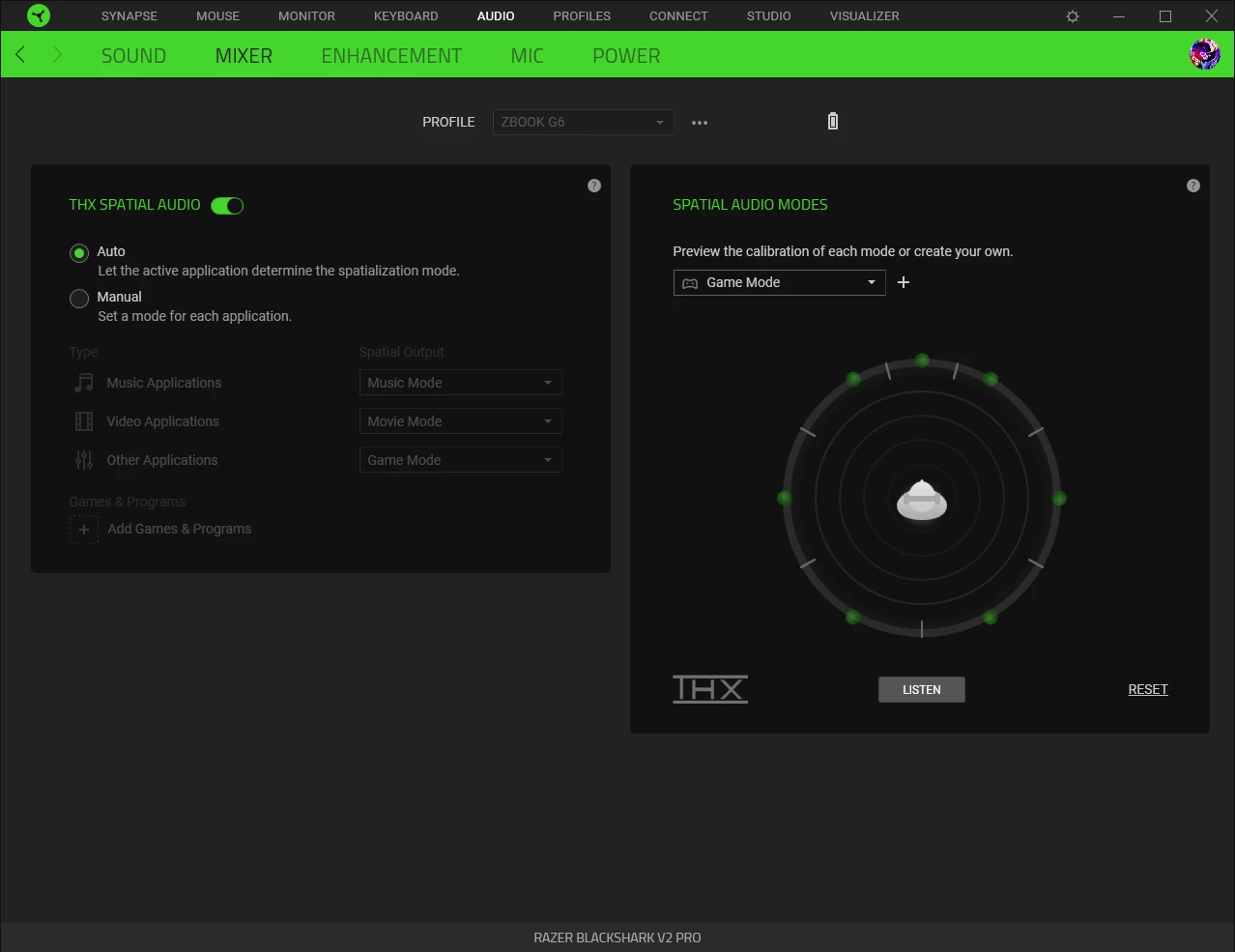Open the Spatial Audio Modes Game Mode dropdown

tap(779, 282)
